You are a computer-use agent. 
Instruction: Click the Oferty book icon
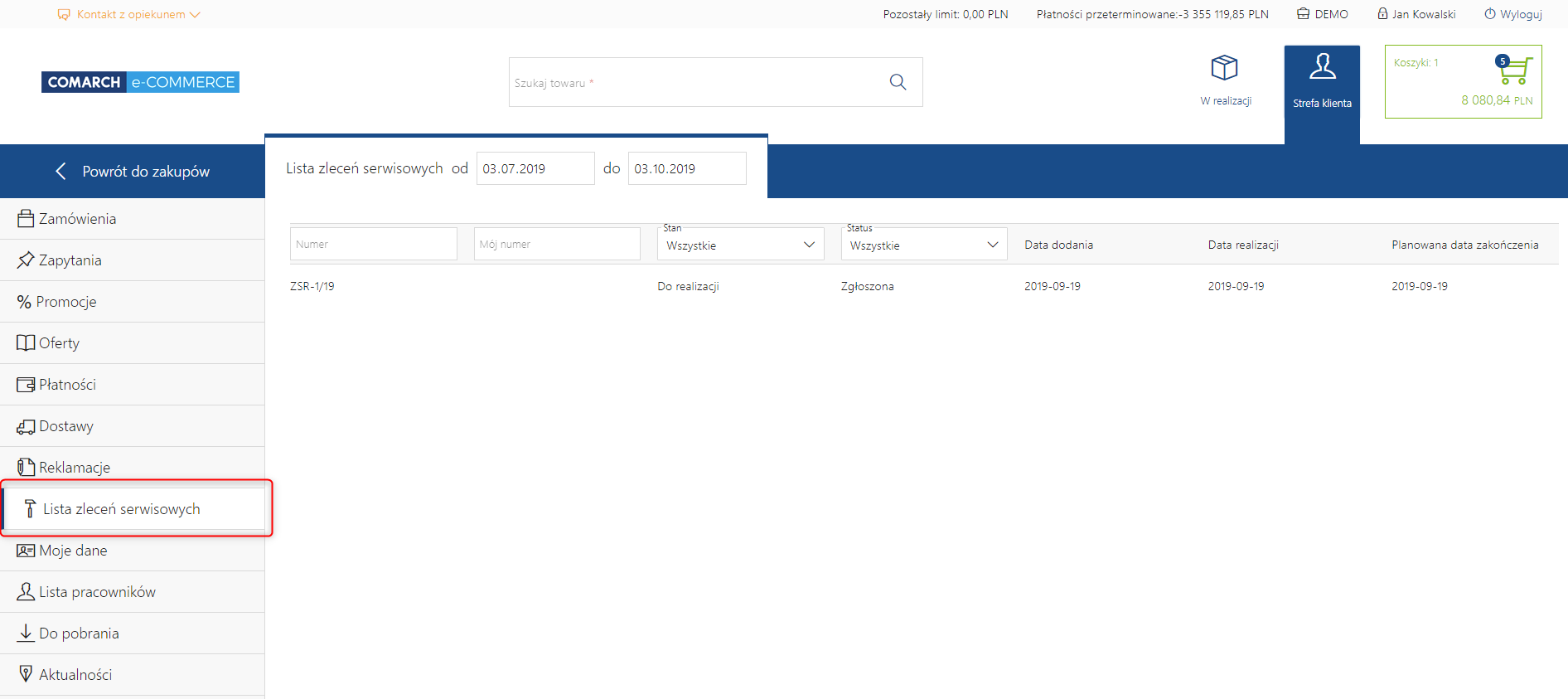tap(26, 343)
